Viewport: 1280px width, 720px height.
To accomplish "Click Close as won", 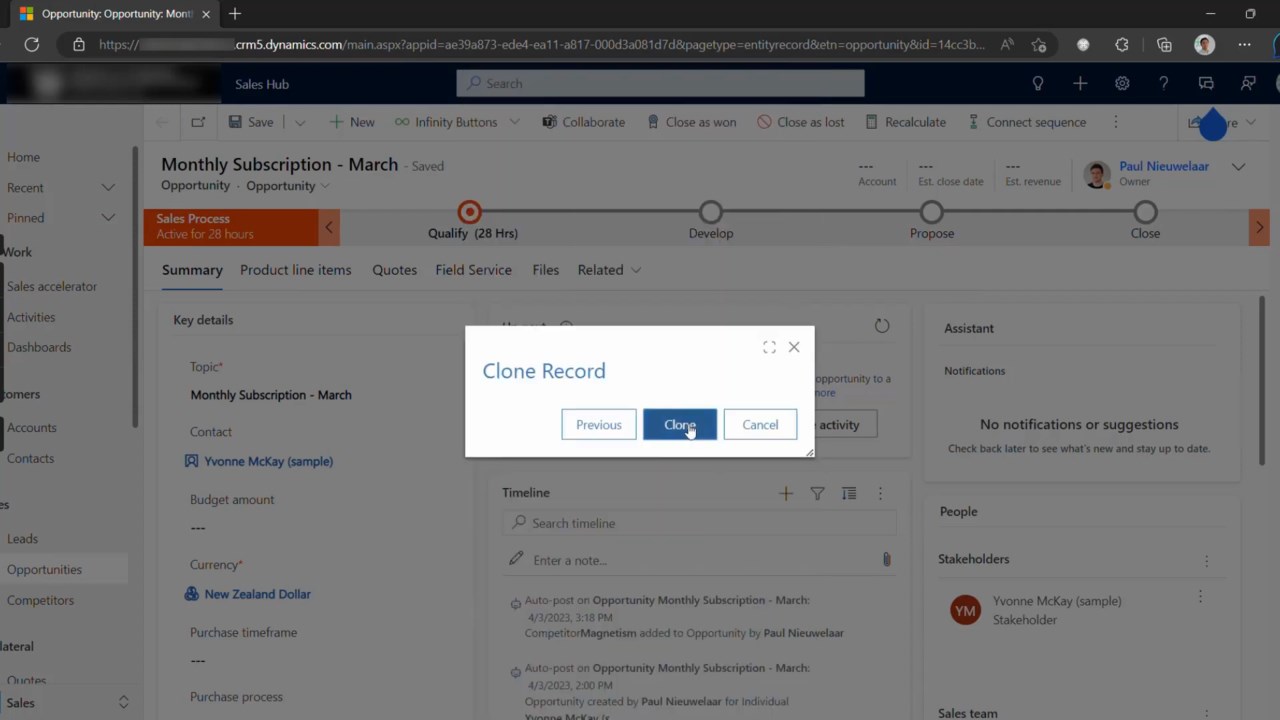I will point(692,122).
